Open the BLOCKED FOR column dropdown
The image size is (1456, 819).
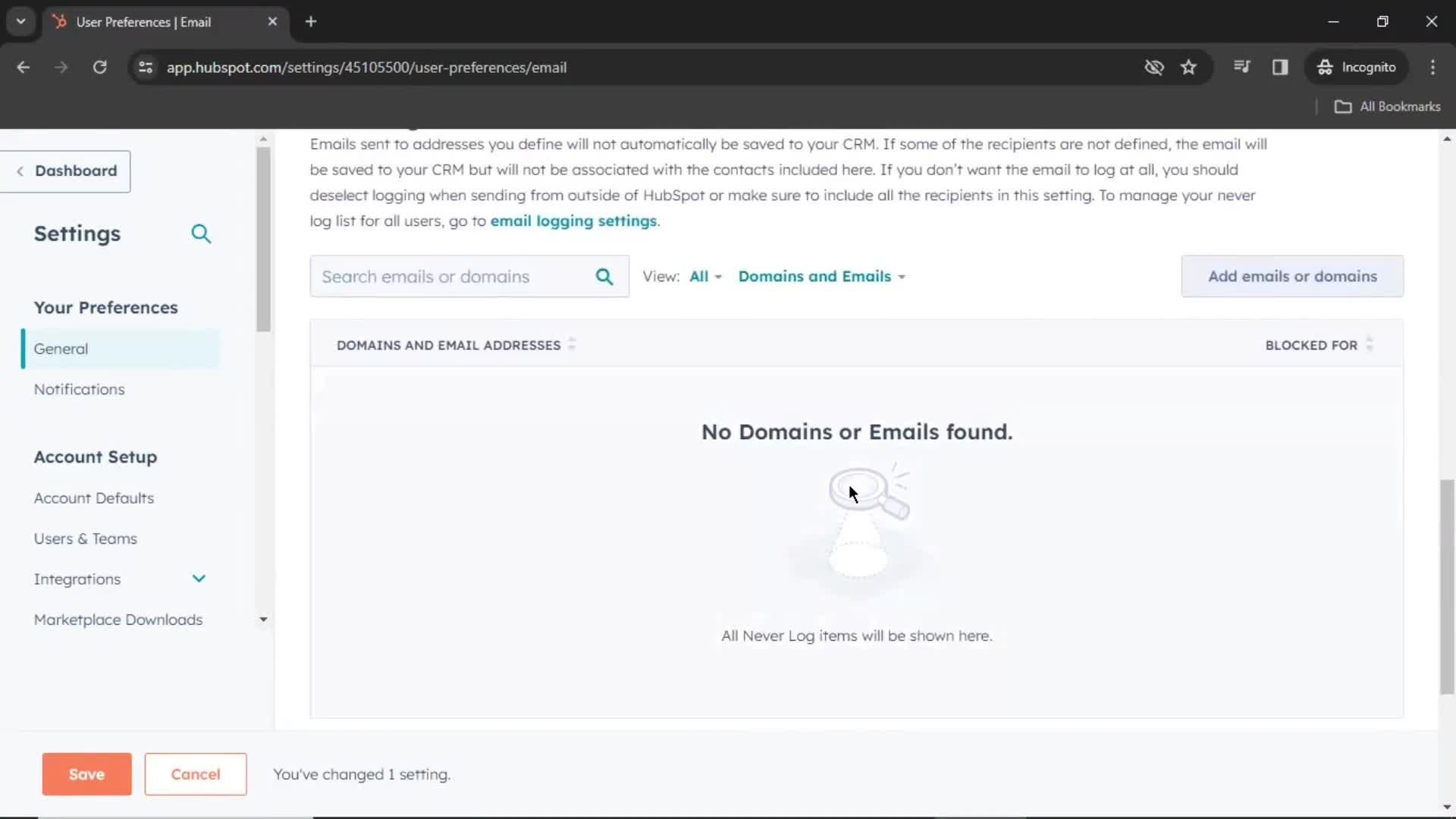point(1369,344)
